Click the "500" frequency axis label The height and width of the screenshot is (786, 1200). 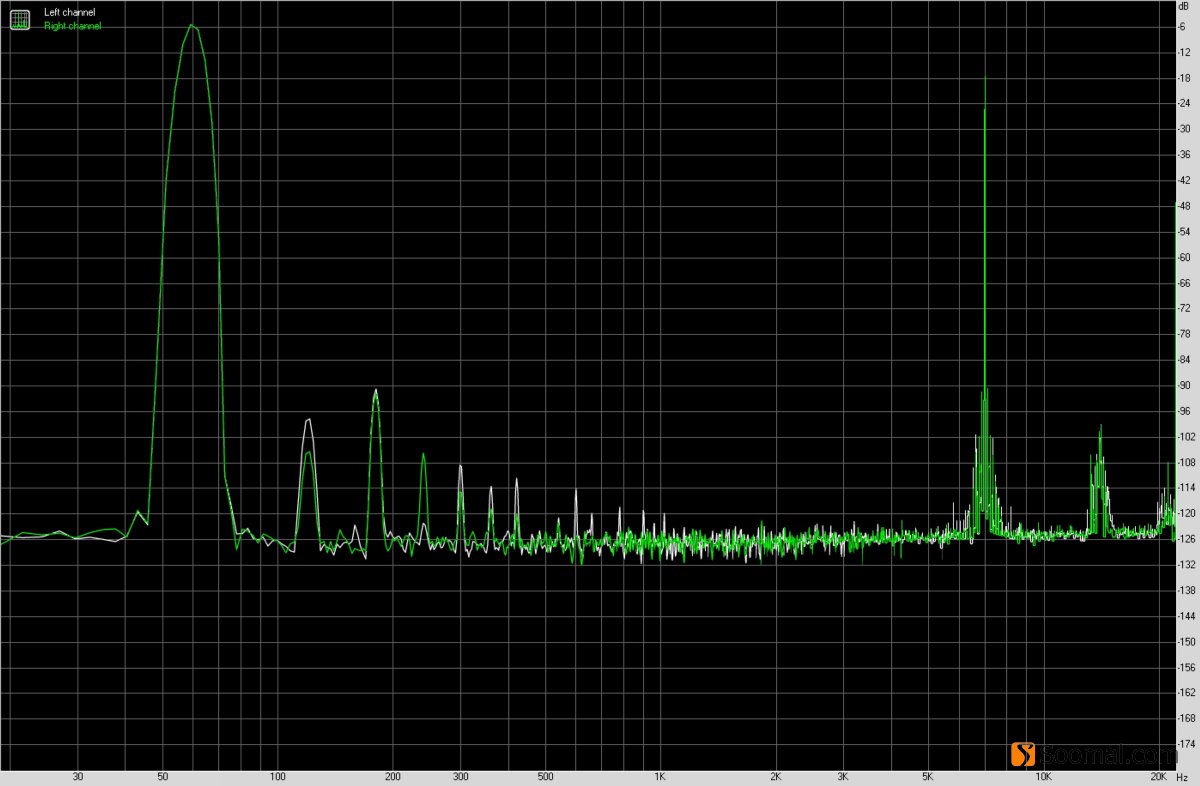coord(545,777)
